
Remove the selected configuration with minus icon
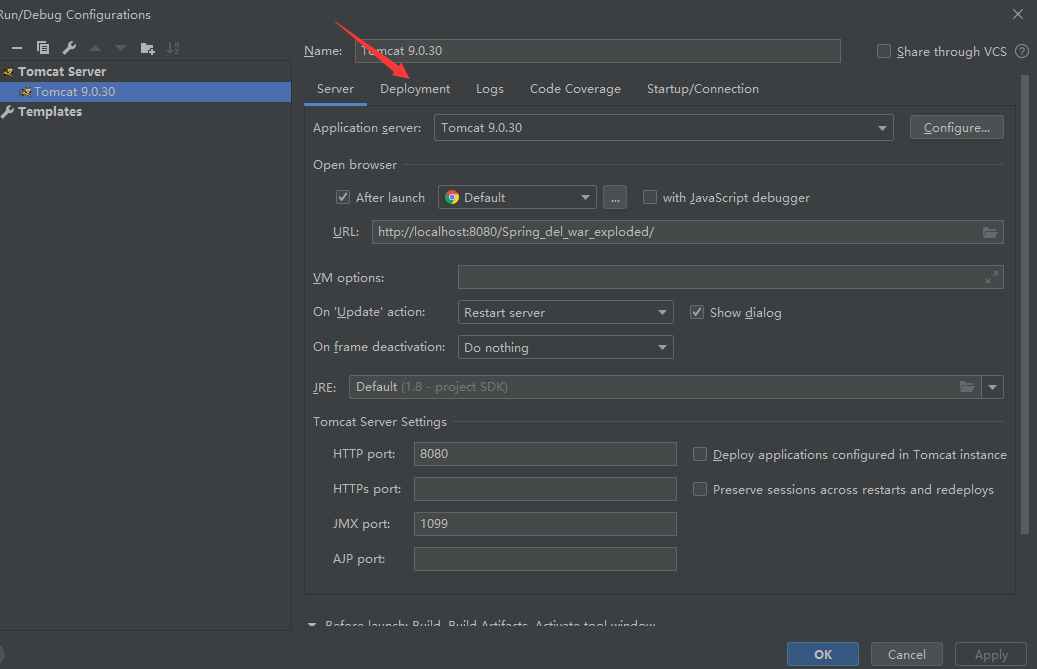point(17,48)
